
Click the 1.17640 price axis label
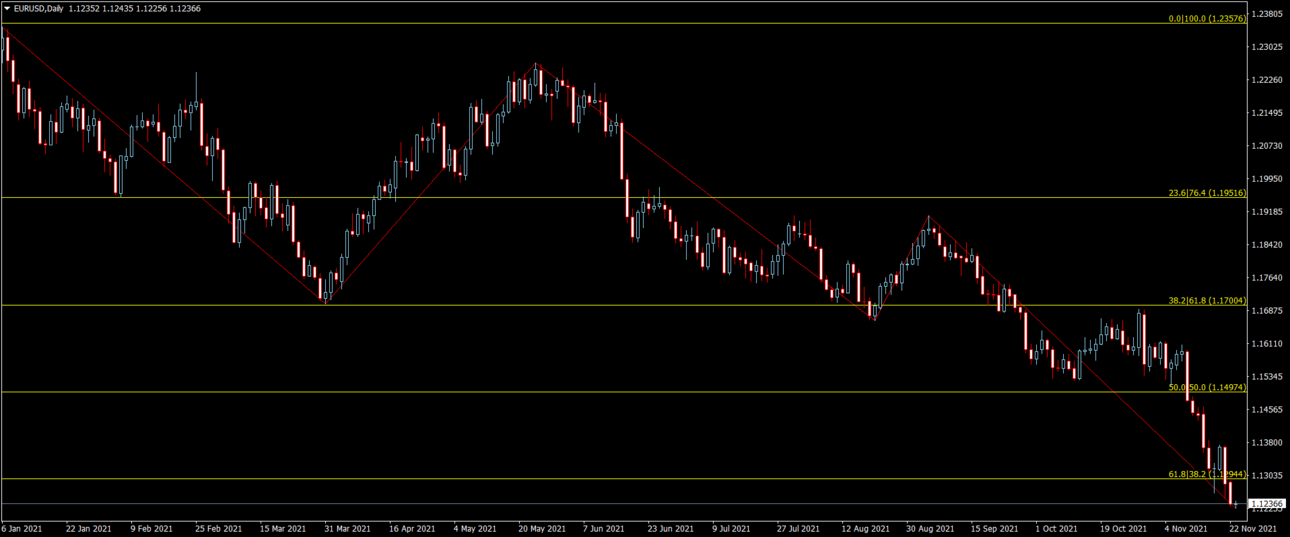[x=1268, y=278]
